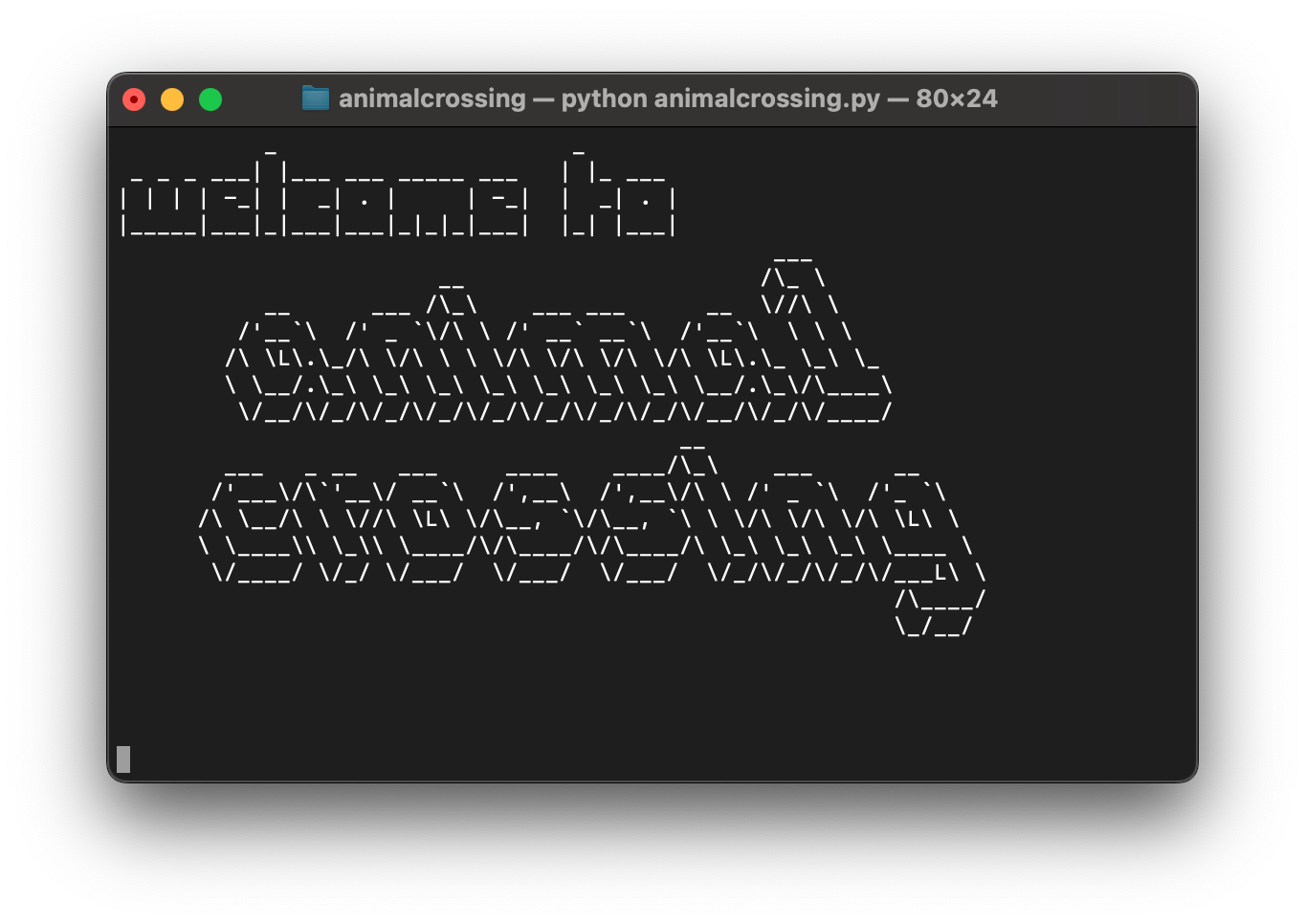
Task: Click the blue folder icon in title bar
Action: tap(315, 99)
